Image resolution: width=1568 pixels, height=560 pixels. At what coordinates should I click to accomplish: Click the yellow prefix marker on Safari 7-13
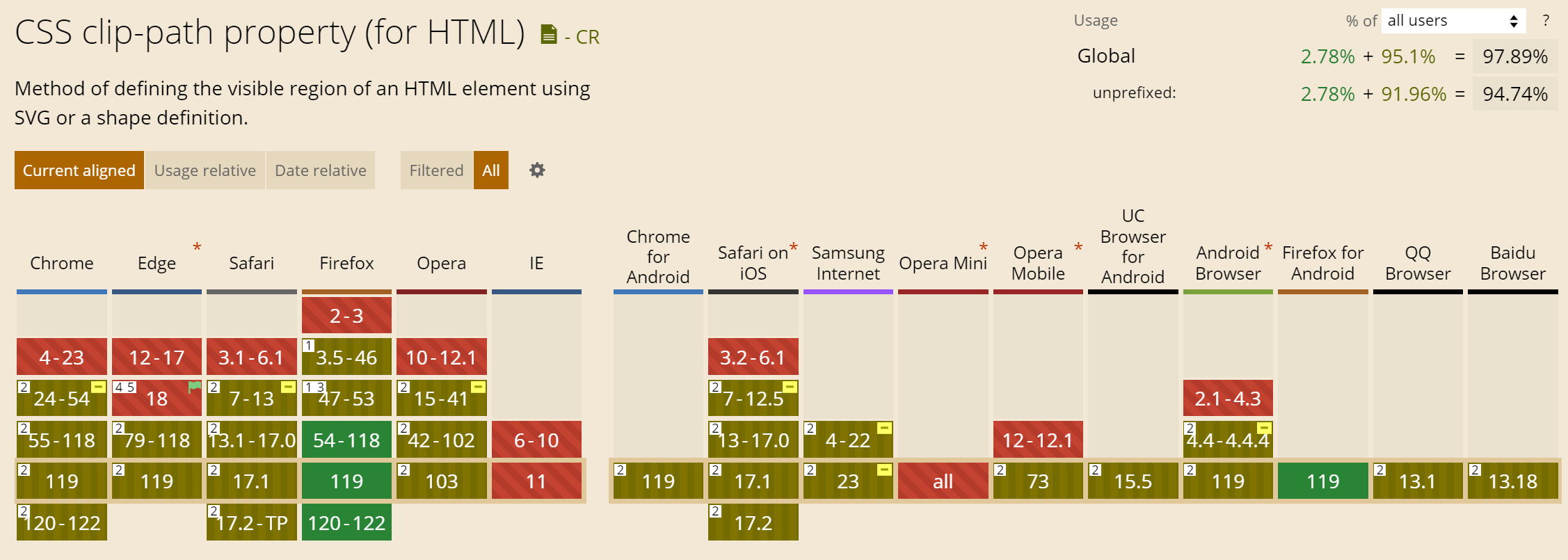point(289,387)
